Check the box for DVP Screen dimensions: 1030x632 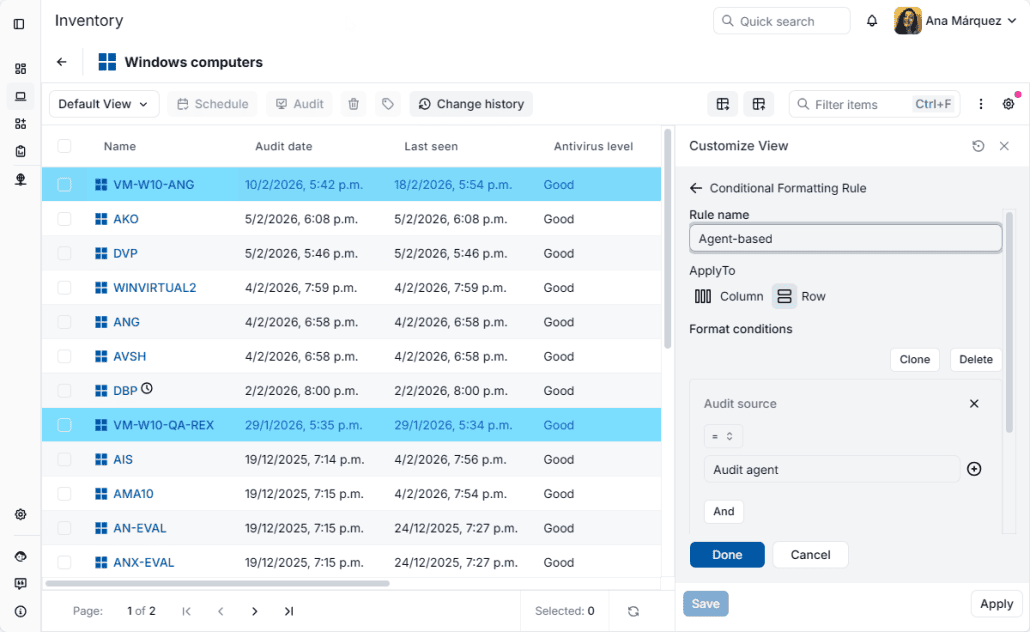[x=64, y=253]
